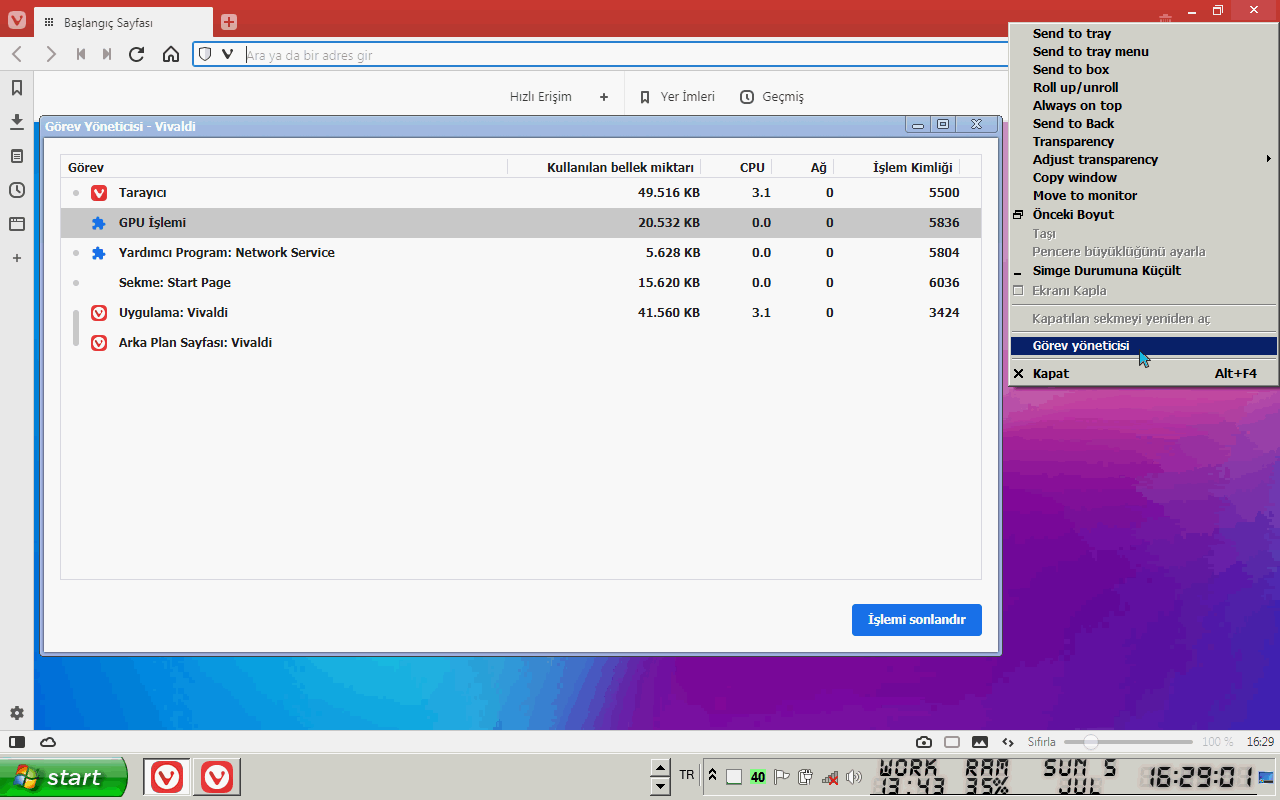
Task: Add a web panel to the sidebar
Action: pyautogui.click(x=17, y=258)
